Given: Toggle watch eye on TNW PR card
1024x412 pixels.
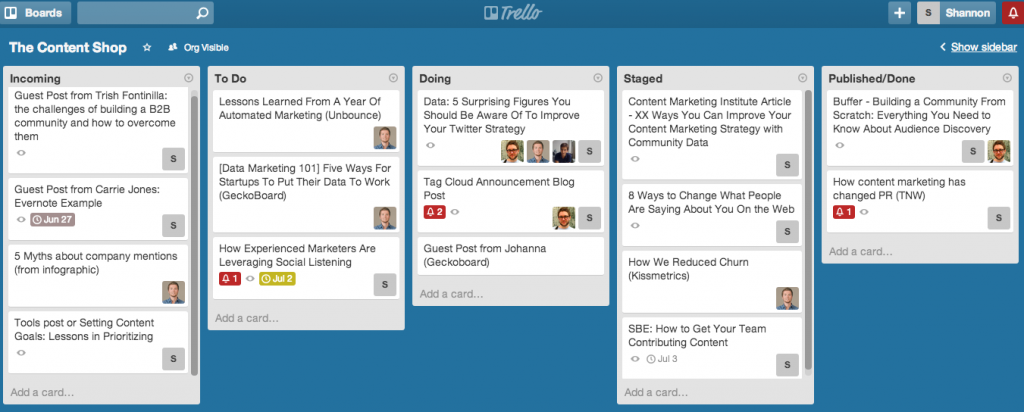Looking at the screenshot, I should pyautogui.click(x=865, y=212).
